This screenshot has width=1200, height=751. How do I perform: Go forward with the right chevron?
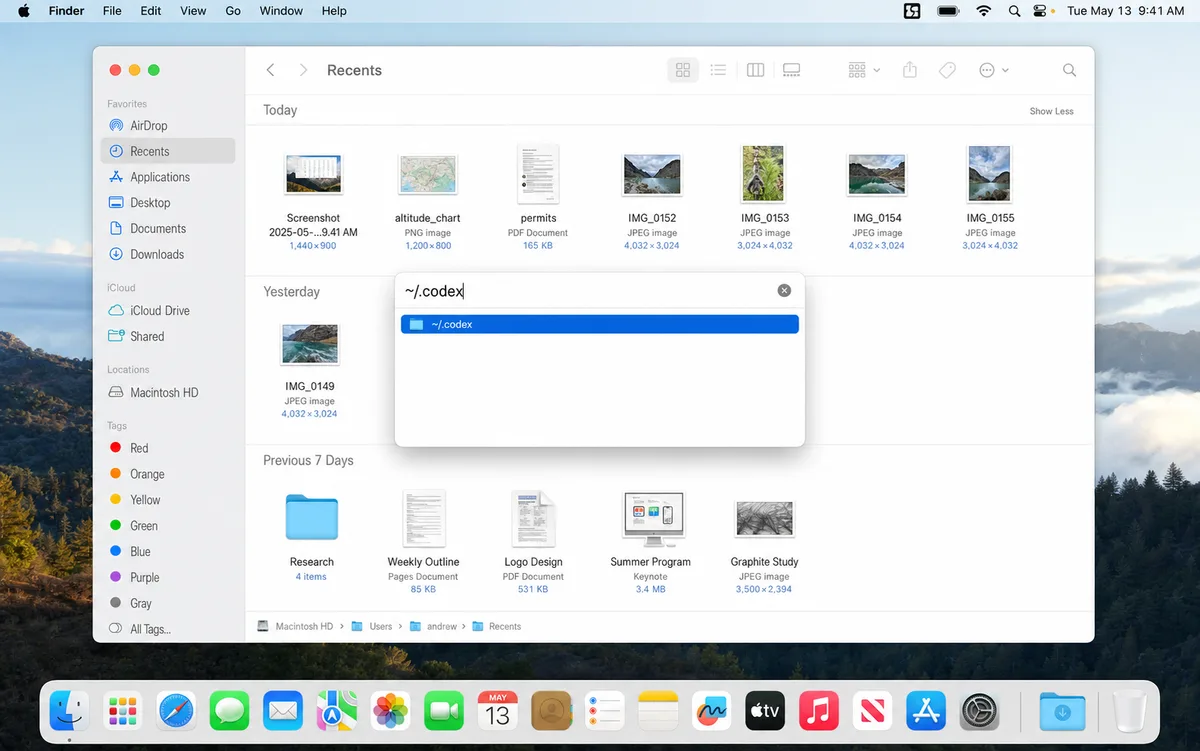coord(303,70)
